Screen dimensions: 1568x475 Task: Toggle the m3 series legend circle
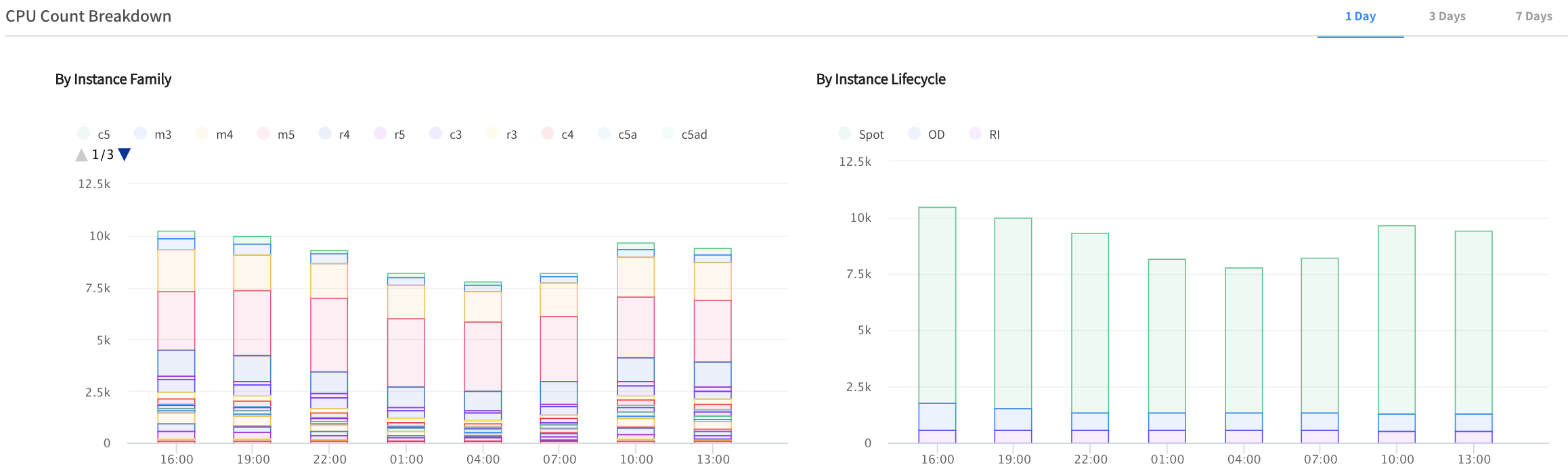point(141,134)
